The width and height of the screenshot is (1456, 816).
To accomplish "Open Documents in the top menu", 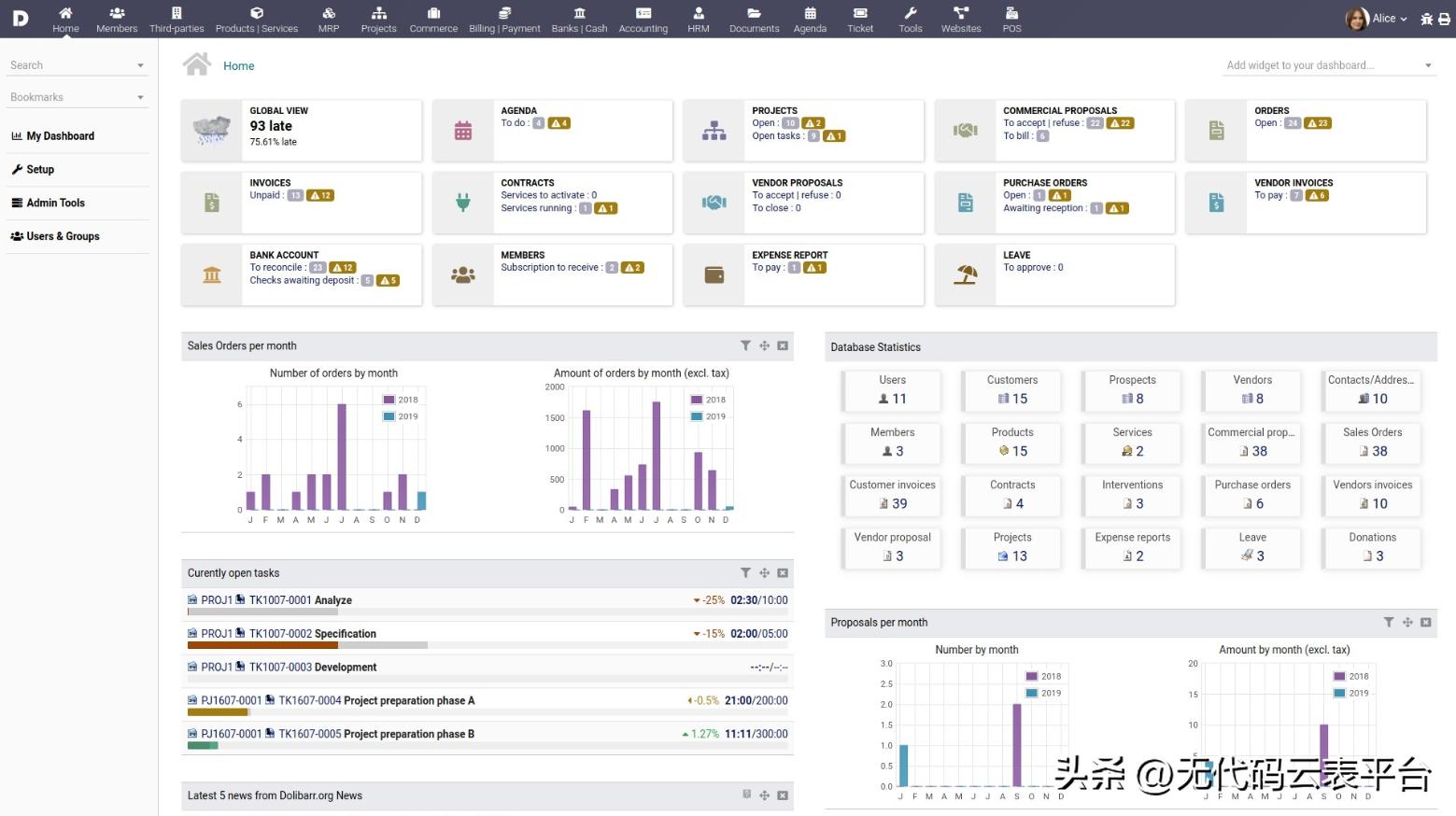I will click(754, 20).
